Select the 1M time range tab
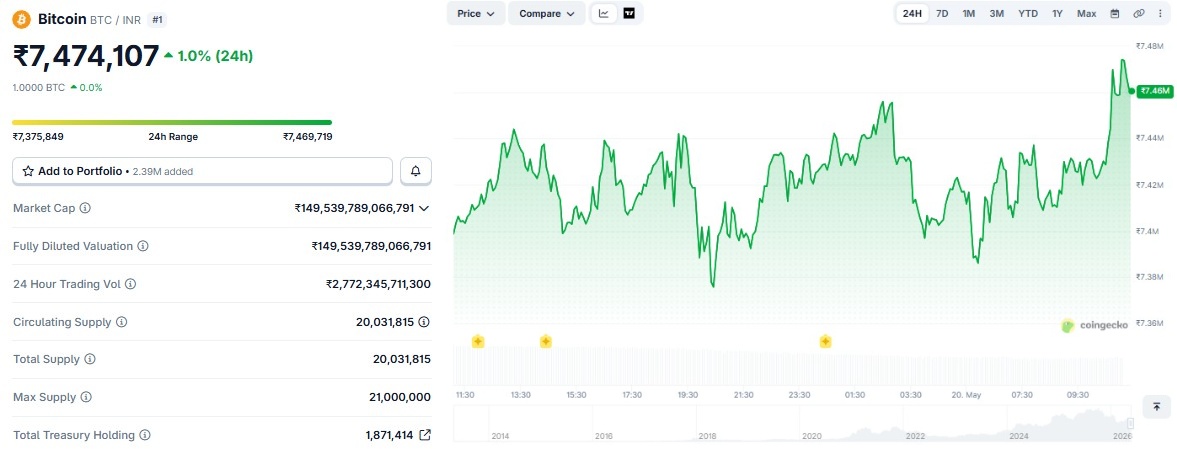Viewport: 1177px width, 449px height. pos(969,14)
